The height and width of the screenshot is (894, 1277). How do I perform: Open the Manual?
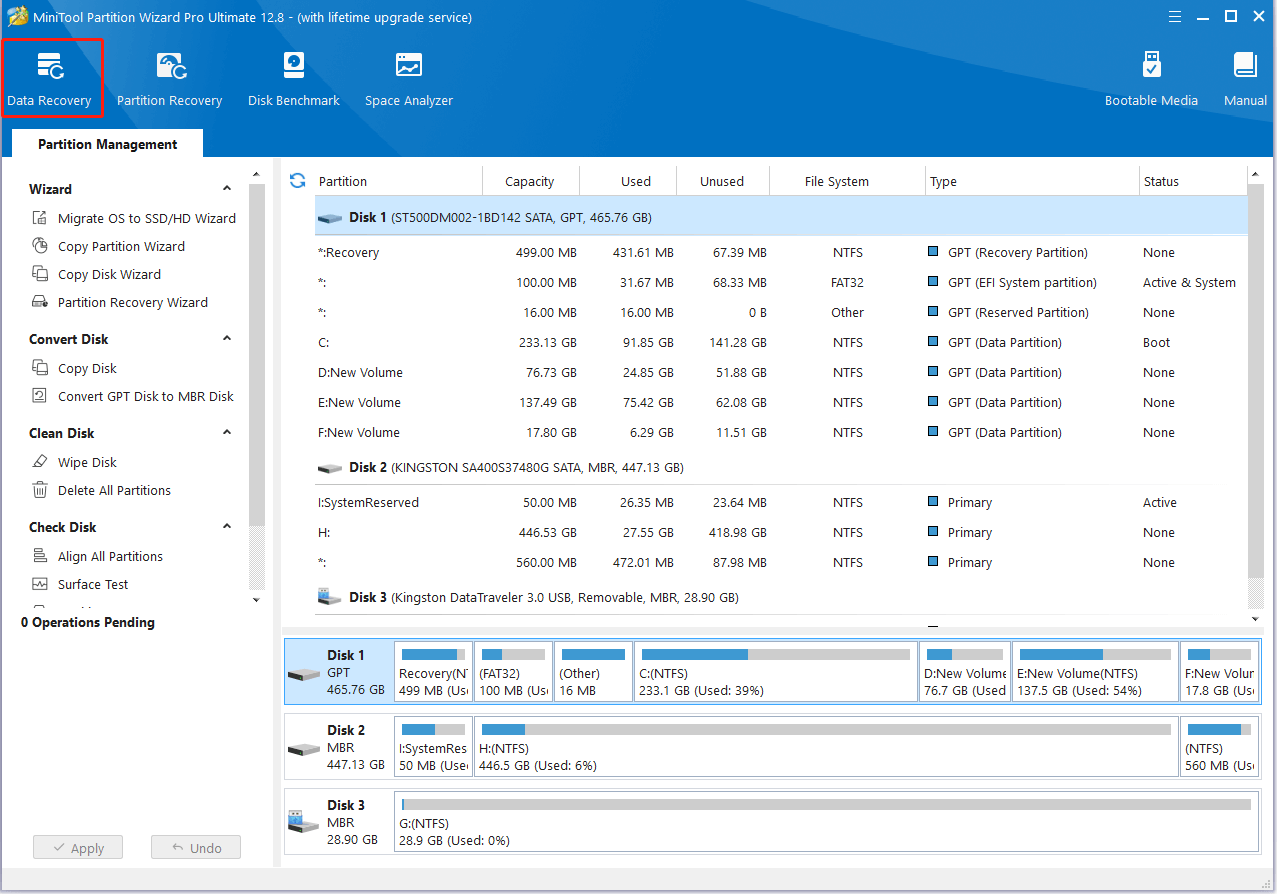pos(1245,78)
